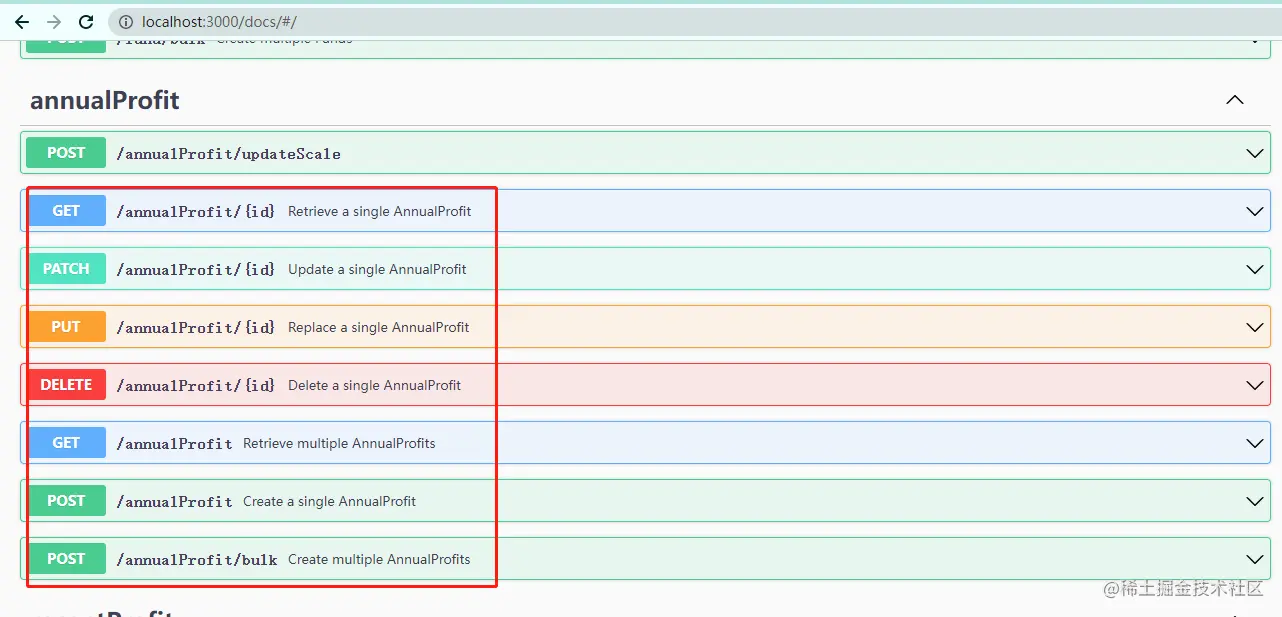Screen dimensions: 1282x617
Task: Expand chevron on Retrieve multiple AnnualProfits row
Action: click(1255, 444)
